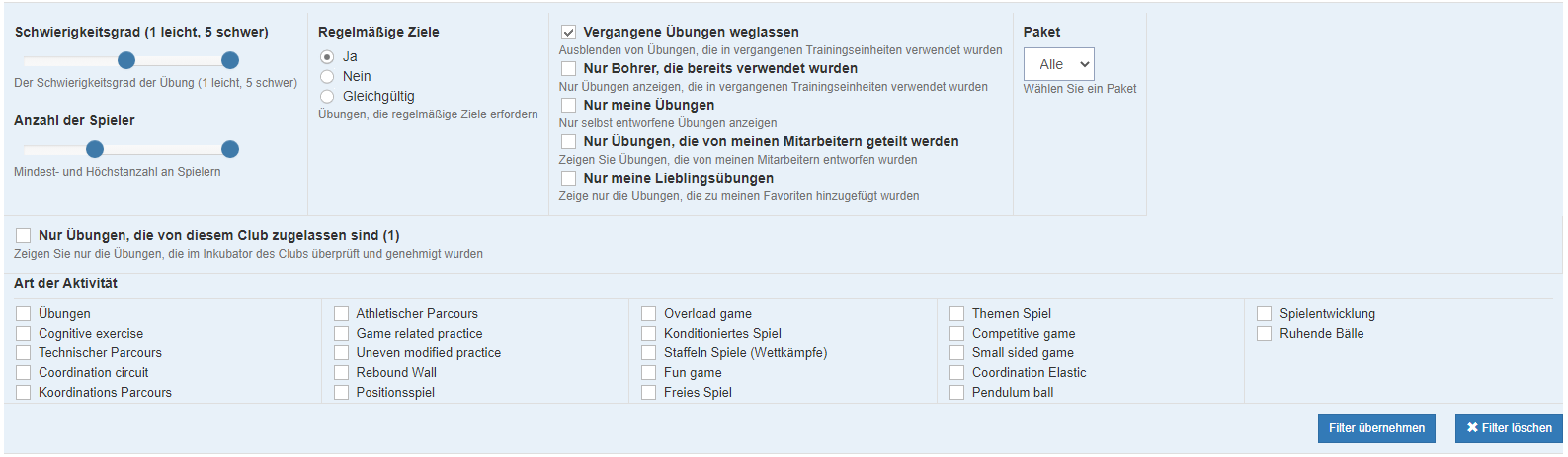The image size is (1568, 457).
Task: Click the Filter löschen button
Action: (x=1509, y=428)
